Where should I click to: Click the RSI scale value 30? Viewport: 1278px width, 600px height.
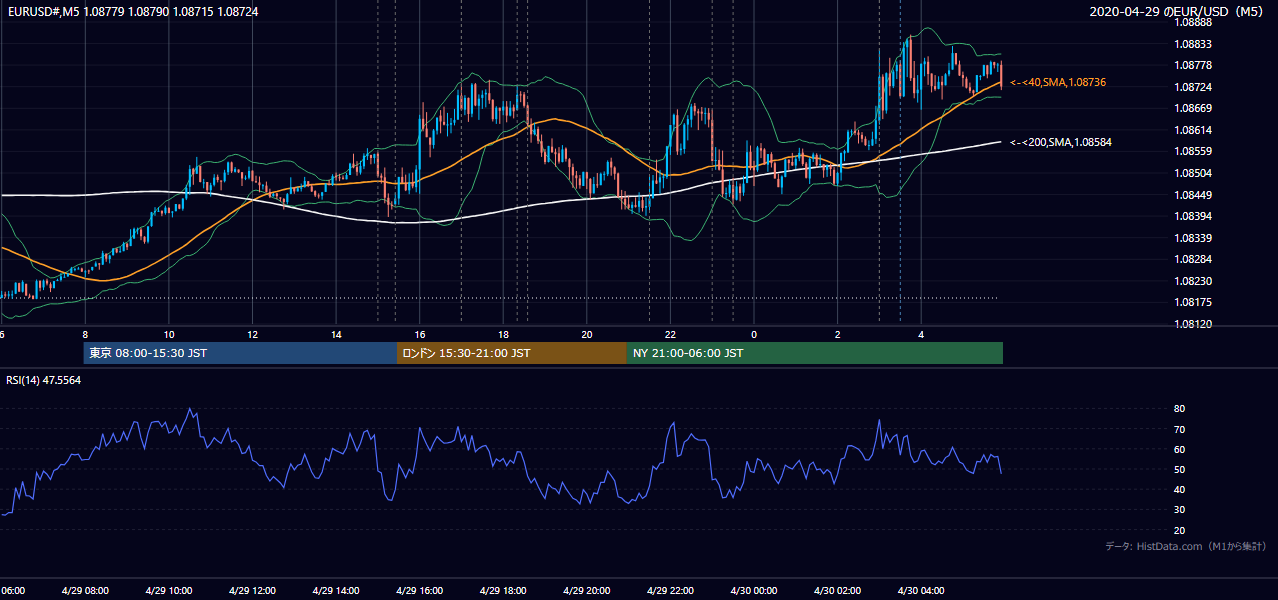pyautogui.click(x=1179, y=510)
